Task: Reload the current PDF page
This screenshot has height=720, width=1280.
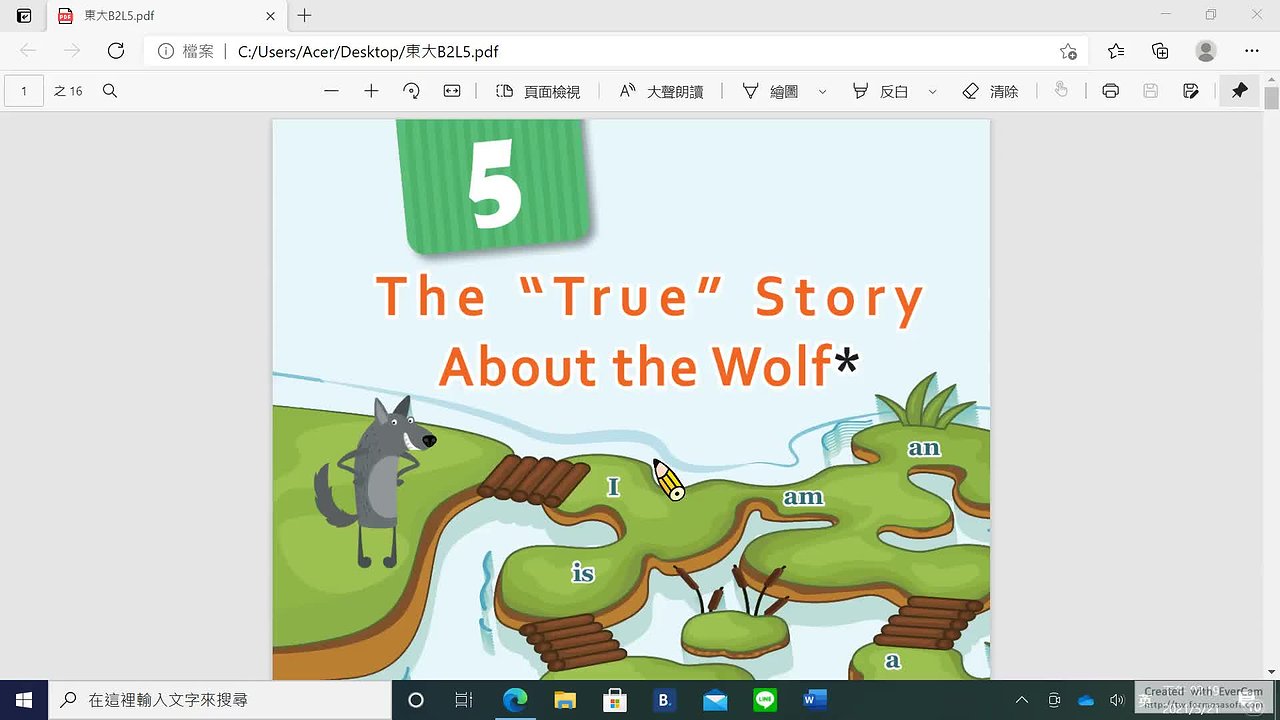Action: pyautogui.click(x=116, y=51)
